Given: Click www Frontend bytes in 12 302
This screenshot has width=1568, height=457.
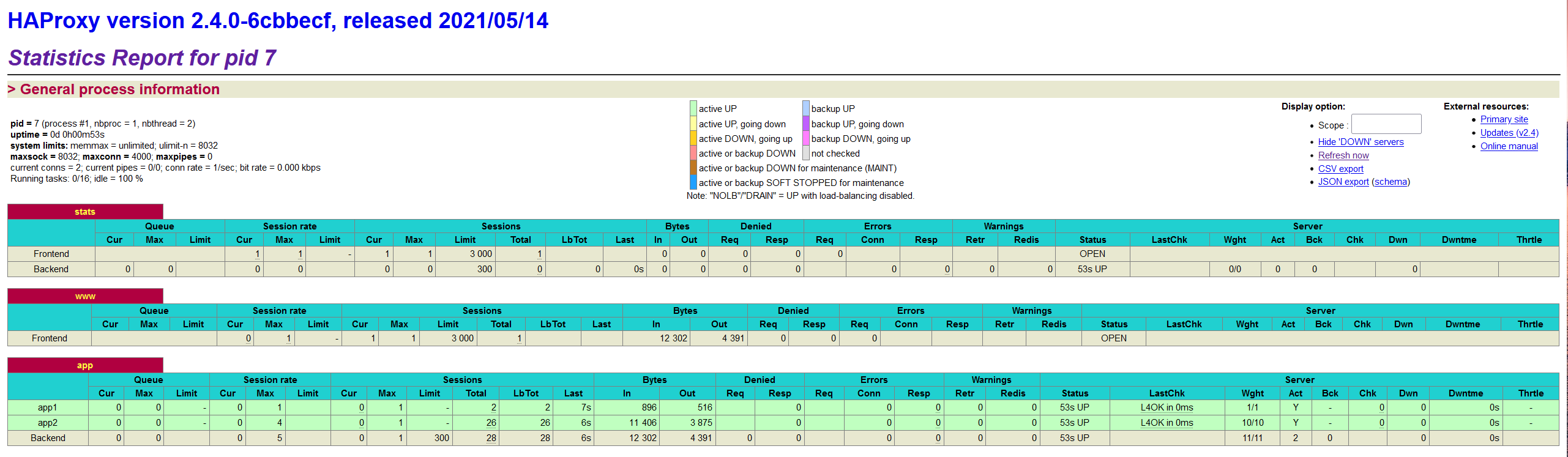Looking at the screenshot, I should click(673, 338).
